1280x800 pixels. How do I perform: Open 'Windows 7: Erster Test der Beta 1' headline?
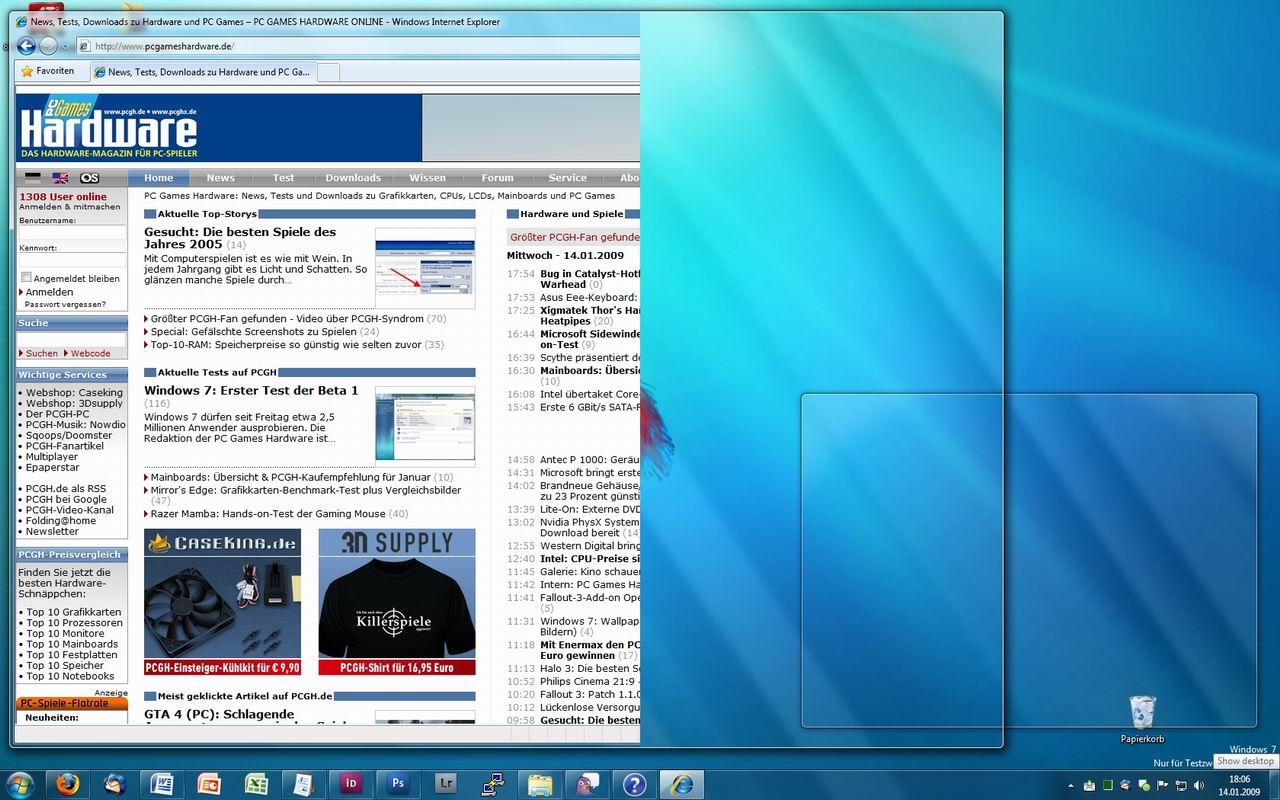point(251,390)
